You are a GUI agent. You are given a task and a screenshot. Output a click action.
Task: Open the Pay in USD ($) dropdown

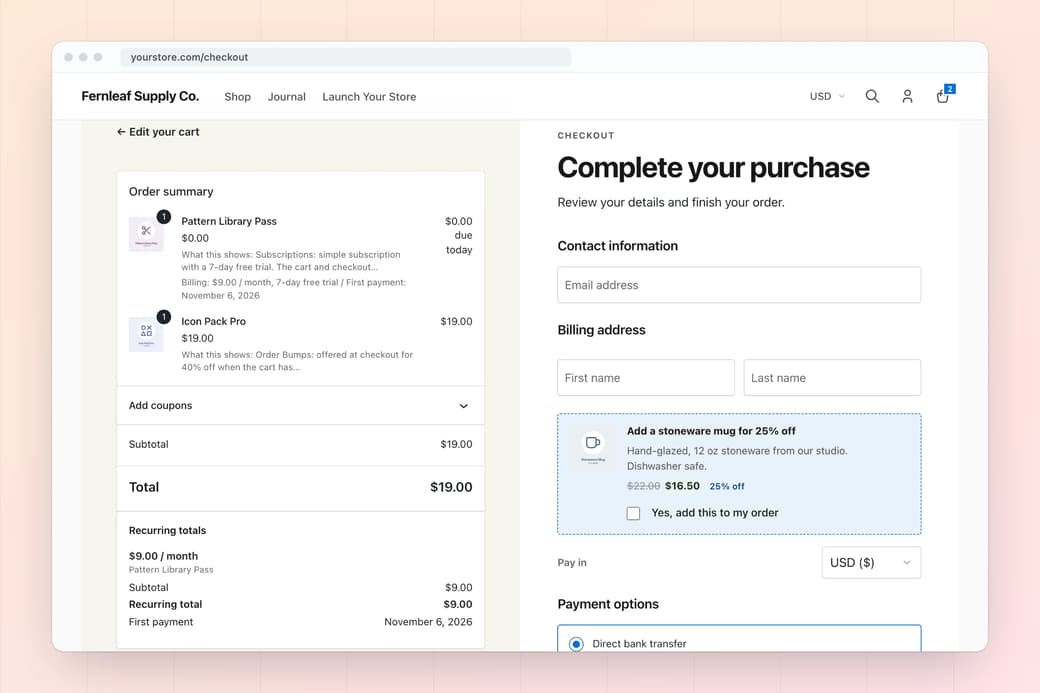[x=871, y=562]
